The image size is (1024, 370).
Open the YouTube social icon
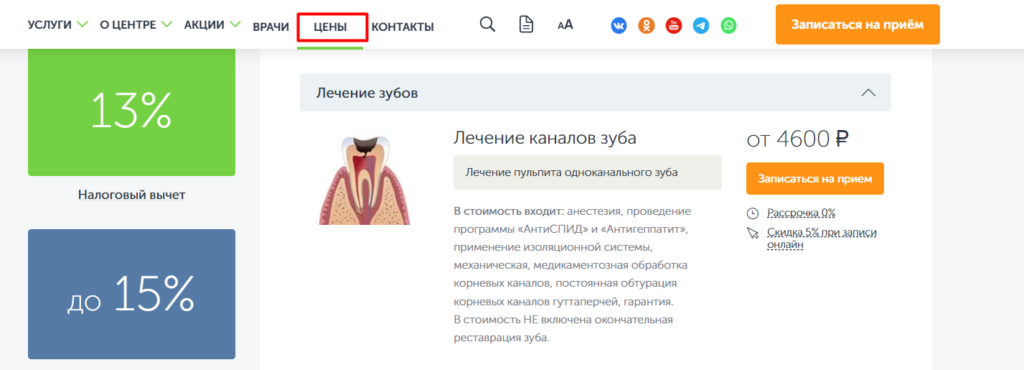[674, 25]
